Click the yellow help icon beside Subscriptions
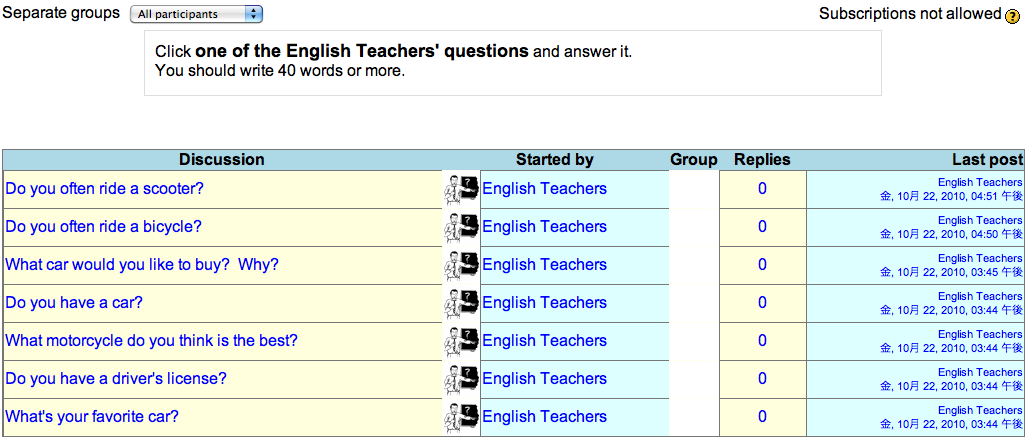1029x441 pixels. point(1012,16)
